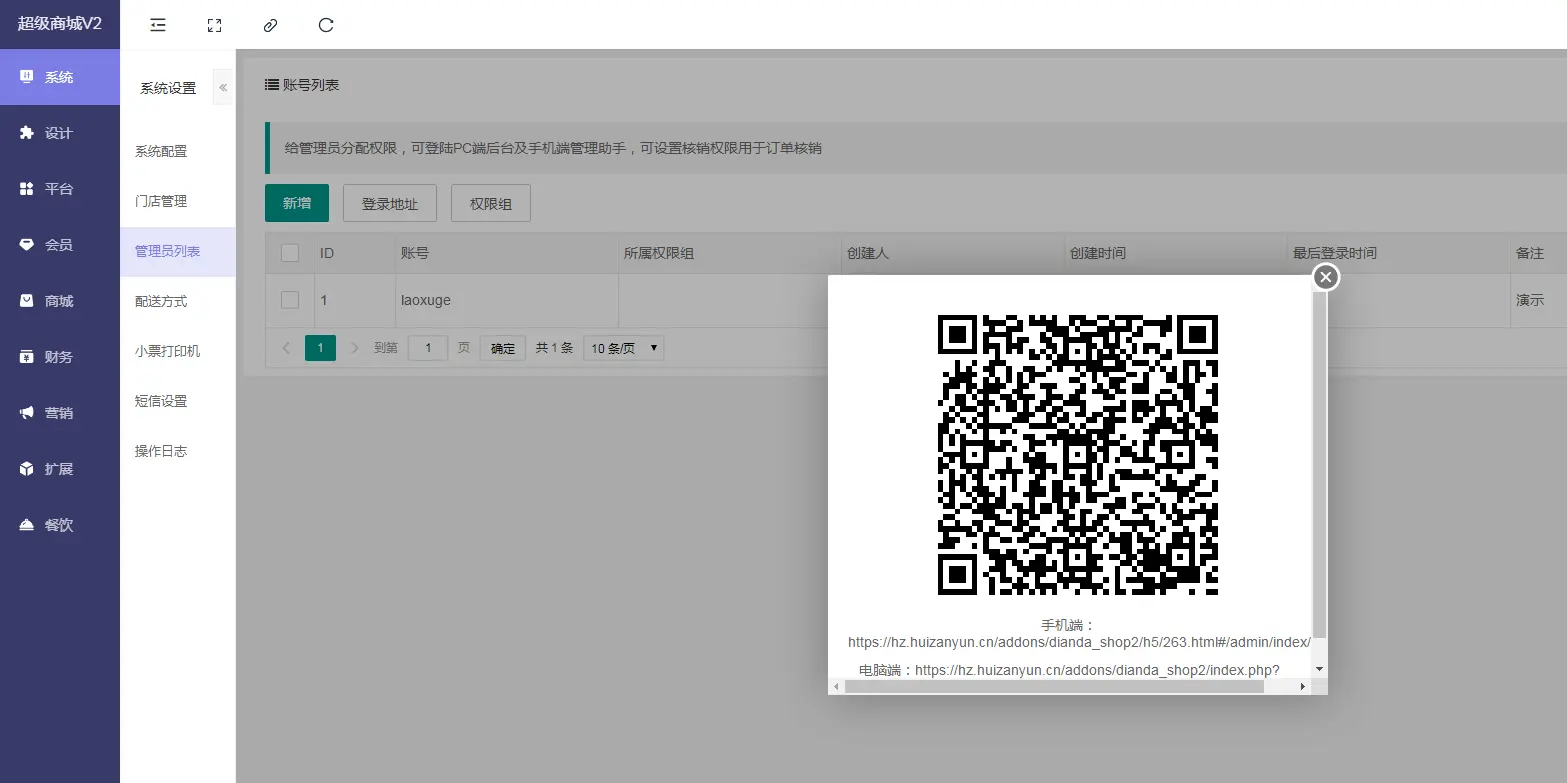Click the link icon in the top toolbar
Image resolution: width=1567 pixels, height=783 pixels.
[x=270, y=25]
